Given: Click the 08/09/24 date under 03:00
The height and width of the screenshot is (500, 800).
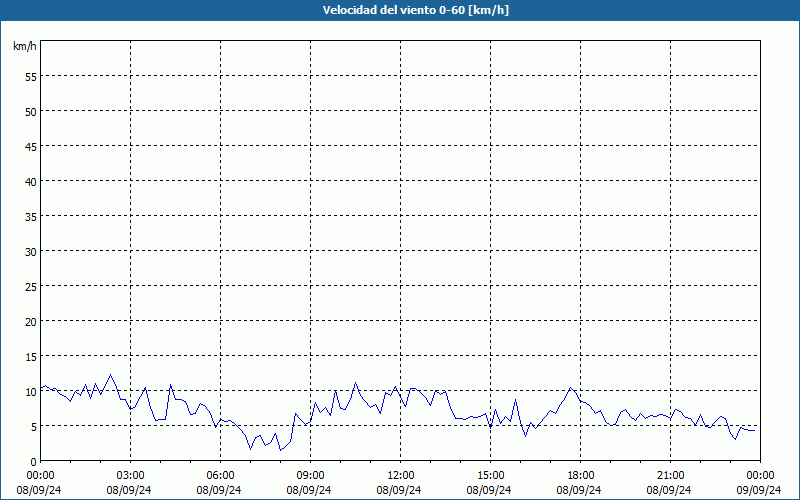Looking at the screenshot, I should [x=129, y=490].
